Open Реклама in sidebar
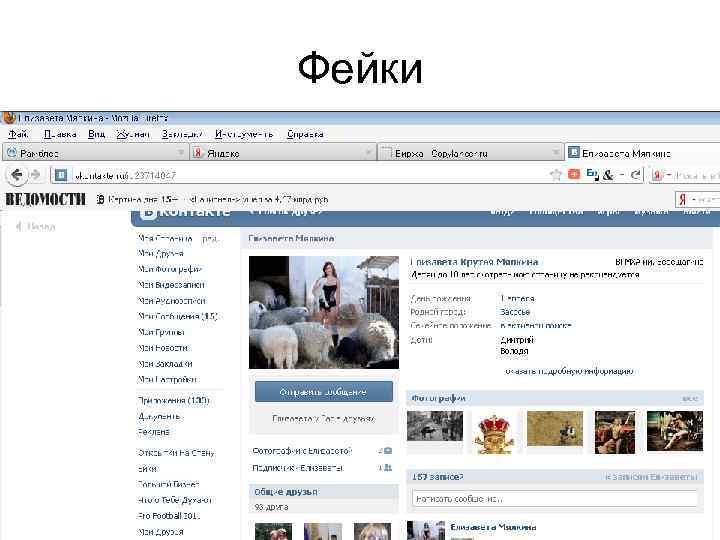This screenshot has height=540, width=720. coord(154,432)
